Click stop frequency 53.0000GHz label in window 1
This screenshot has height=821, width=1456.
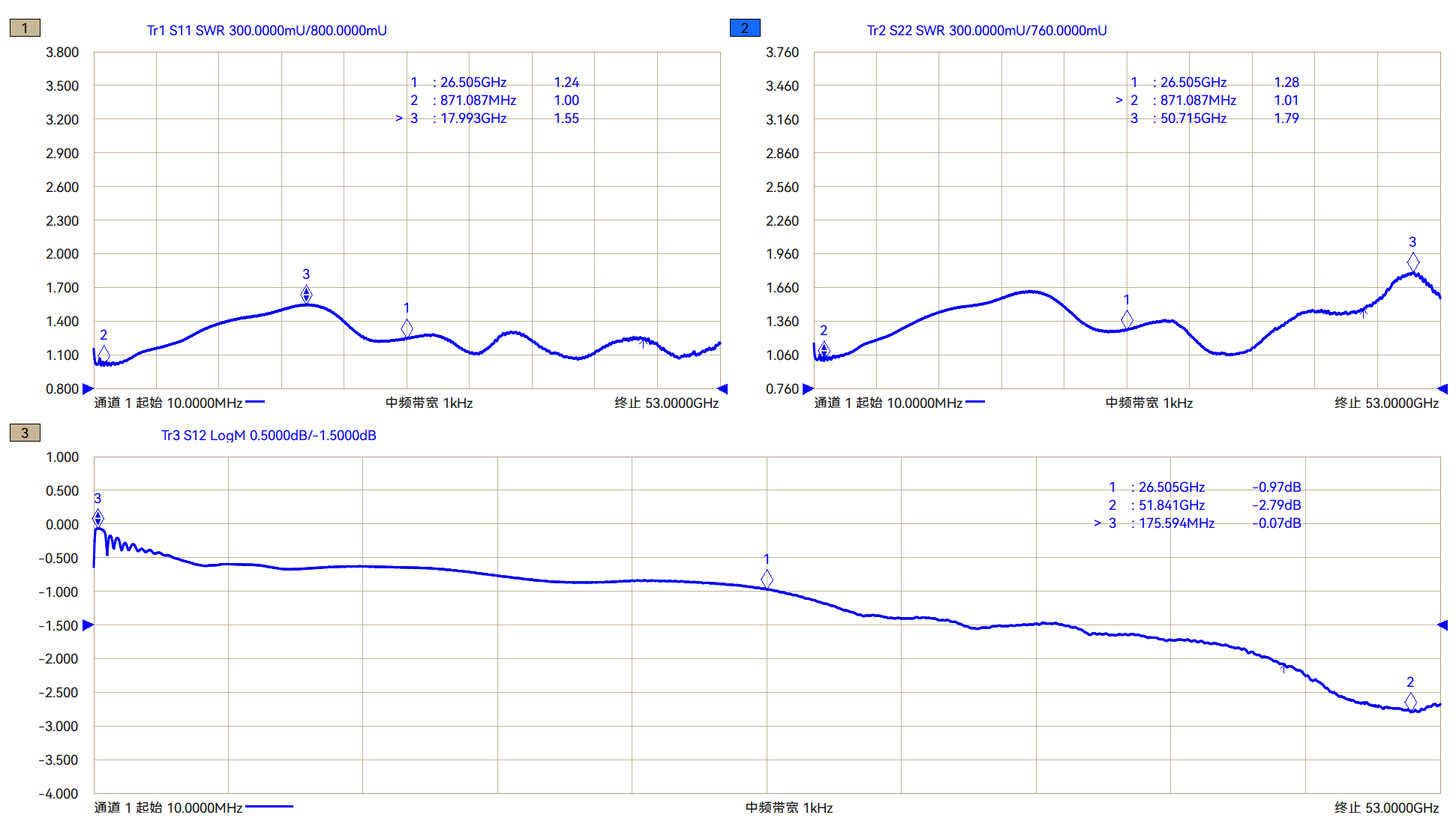666,403
